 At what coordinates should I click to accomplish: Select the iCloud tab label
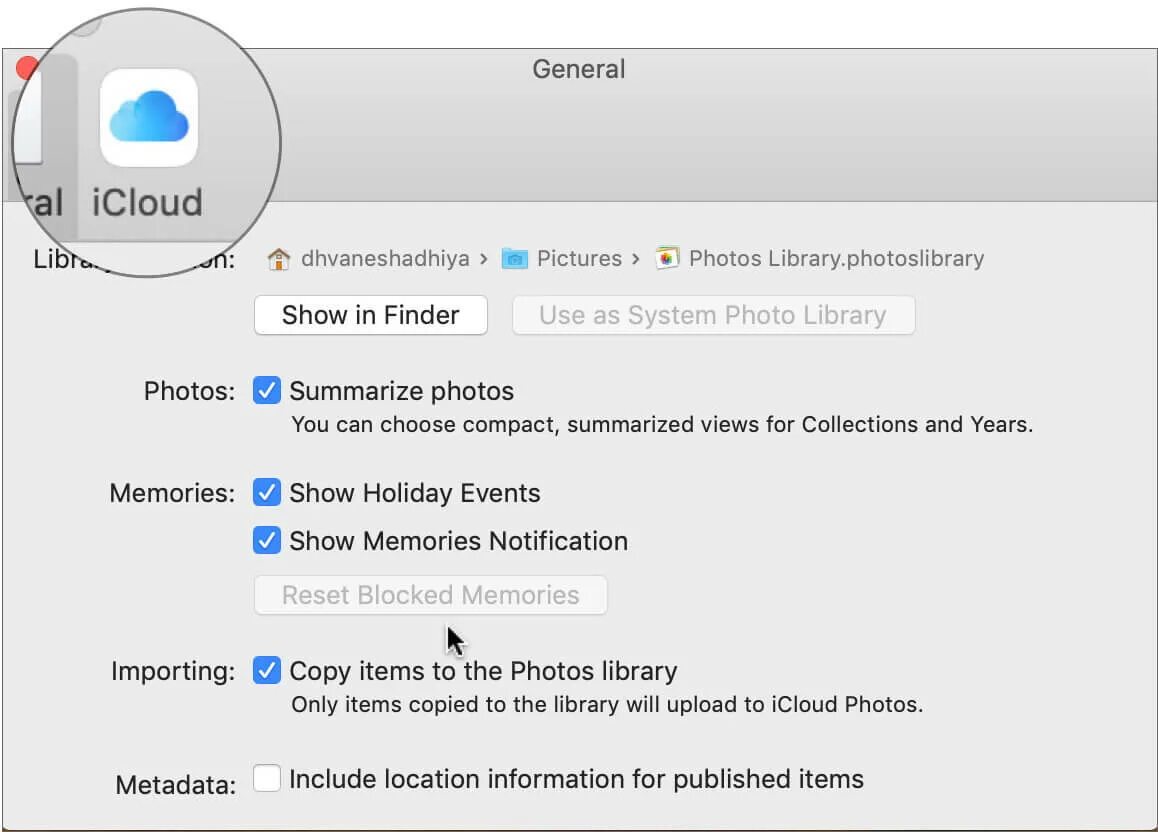pyautogui.click(x=147, y=202)
